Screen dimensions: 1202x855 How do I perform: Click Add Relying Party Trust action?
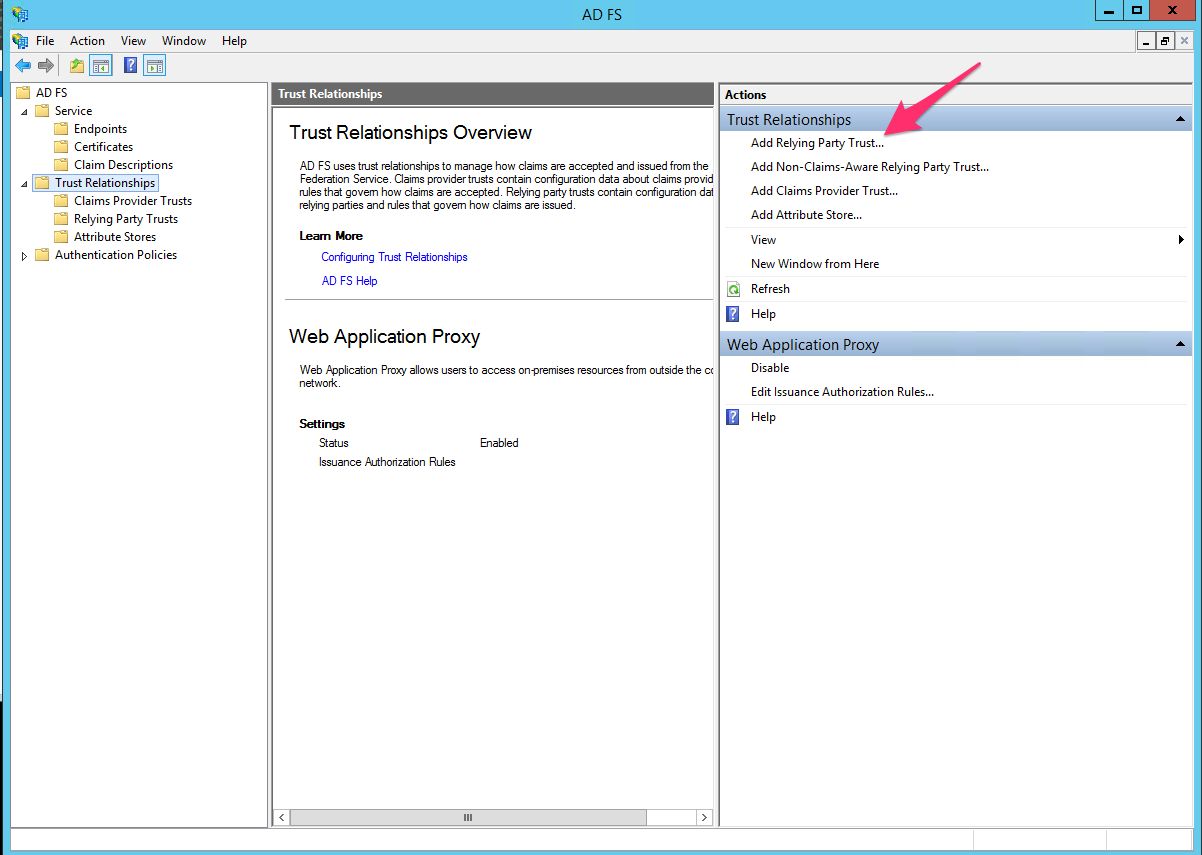pos(817,143)
